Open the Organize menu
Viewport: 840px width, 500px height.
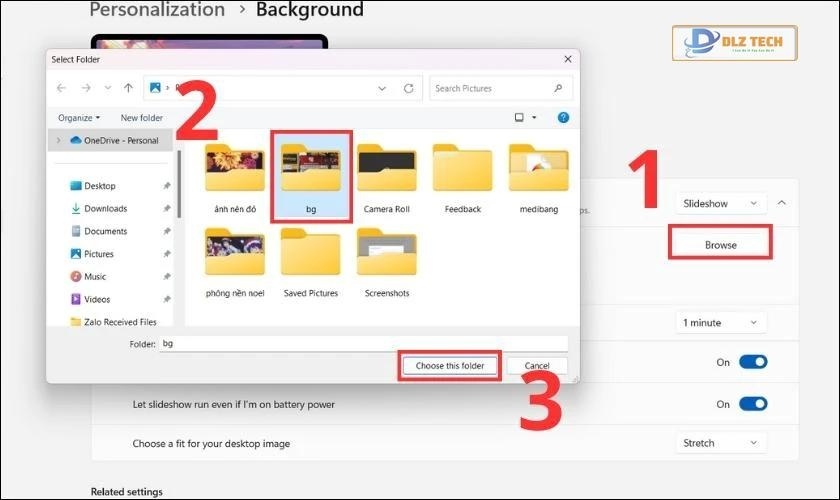click(x=79, y=118)
